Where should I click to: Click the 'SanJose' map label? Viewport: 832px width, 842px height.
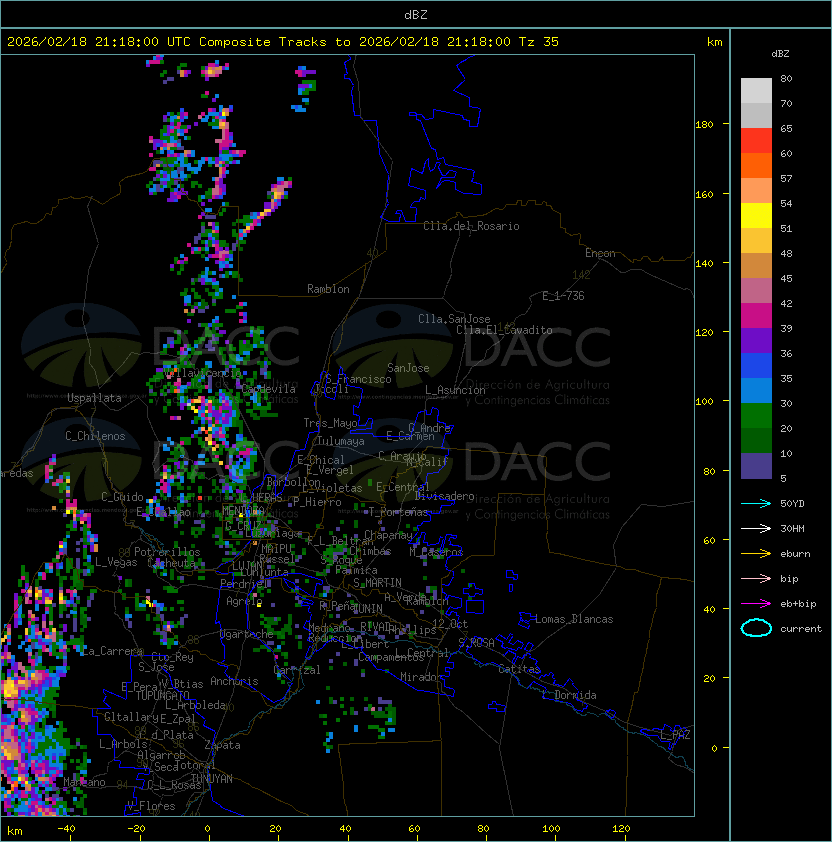coord(408,368)
